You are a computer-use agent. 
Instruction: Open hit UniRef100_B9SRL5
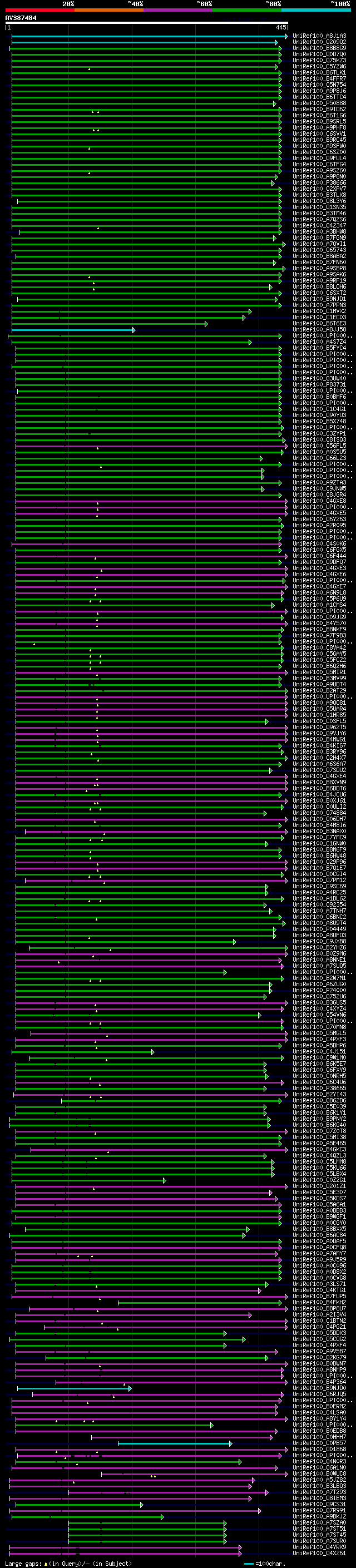coord(319,122)
